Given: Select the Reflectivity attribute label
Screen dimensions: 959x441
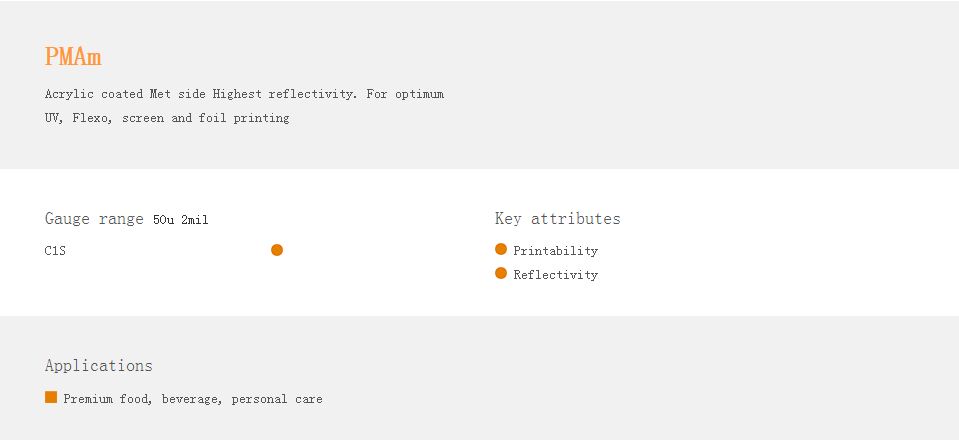Looking at the screenshot, I should pyautogui.click(x=555, y=275).
